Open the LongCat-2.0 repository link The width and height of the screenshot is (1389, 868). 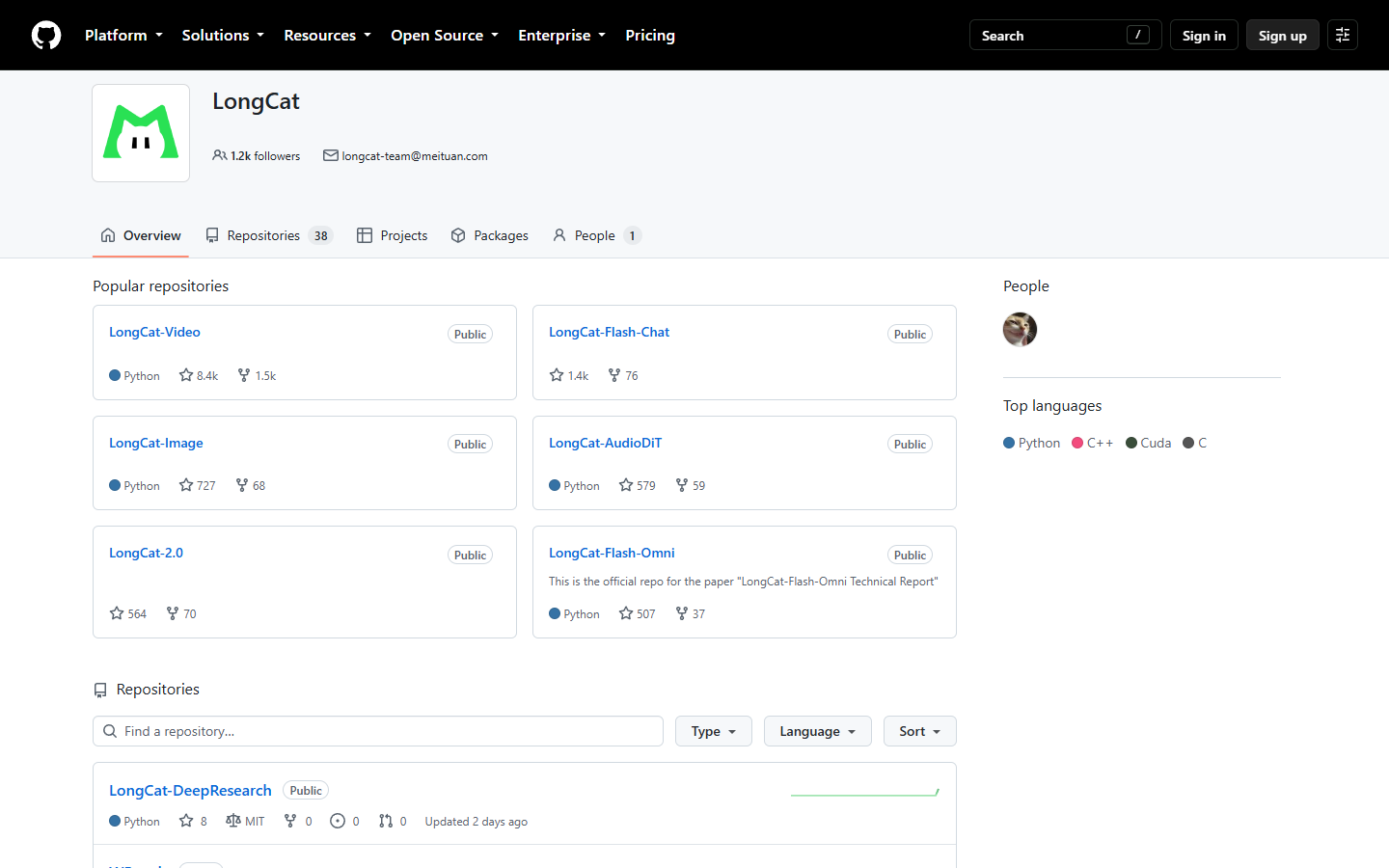click(146, 553)
